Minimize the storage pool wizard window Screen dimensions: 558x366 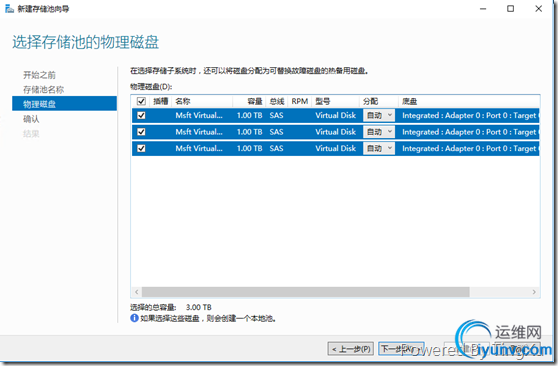(483, 9)
